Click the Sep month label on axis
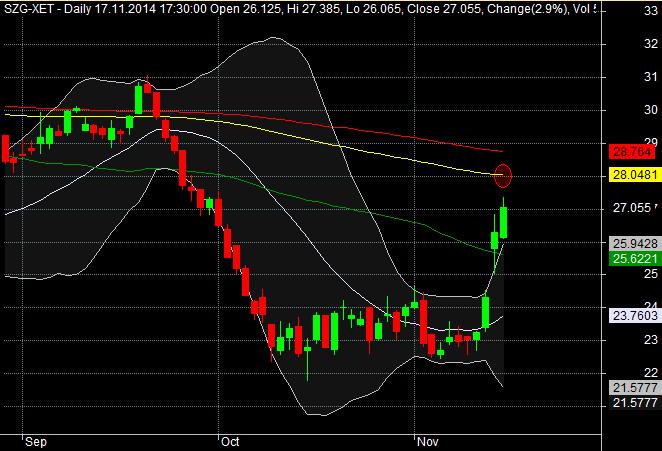Viewport: 662px width, 451px height. point(36,442)
